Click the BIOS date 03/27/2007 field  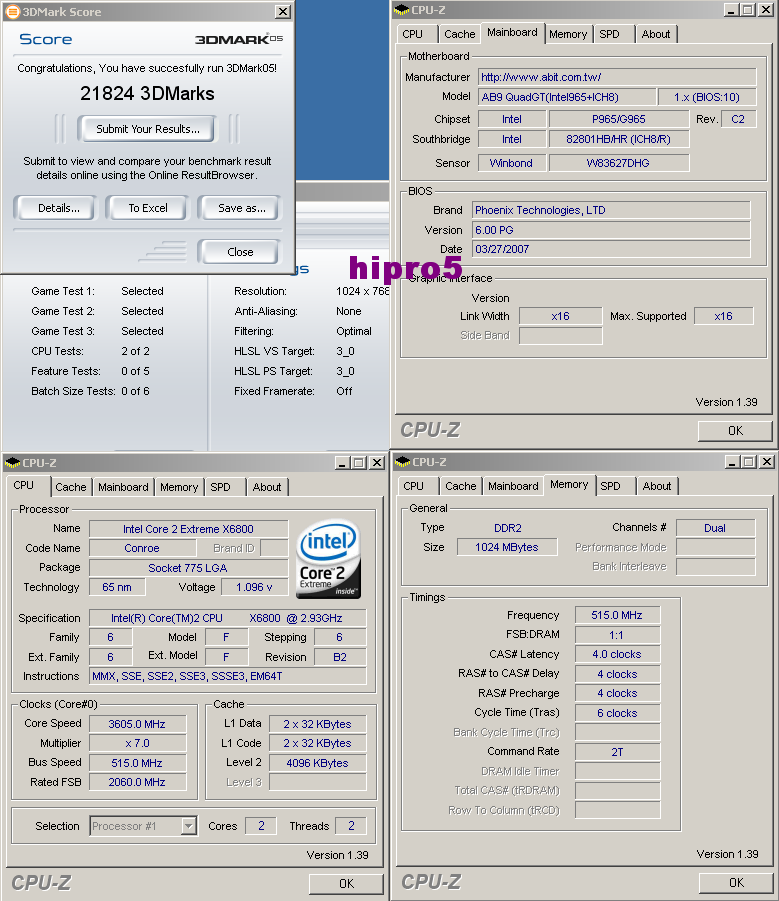pos(611,249)
